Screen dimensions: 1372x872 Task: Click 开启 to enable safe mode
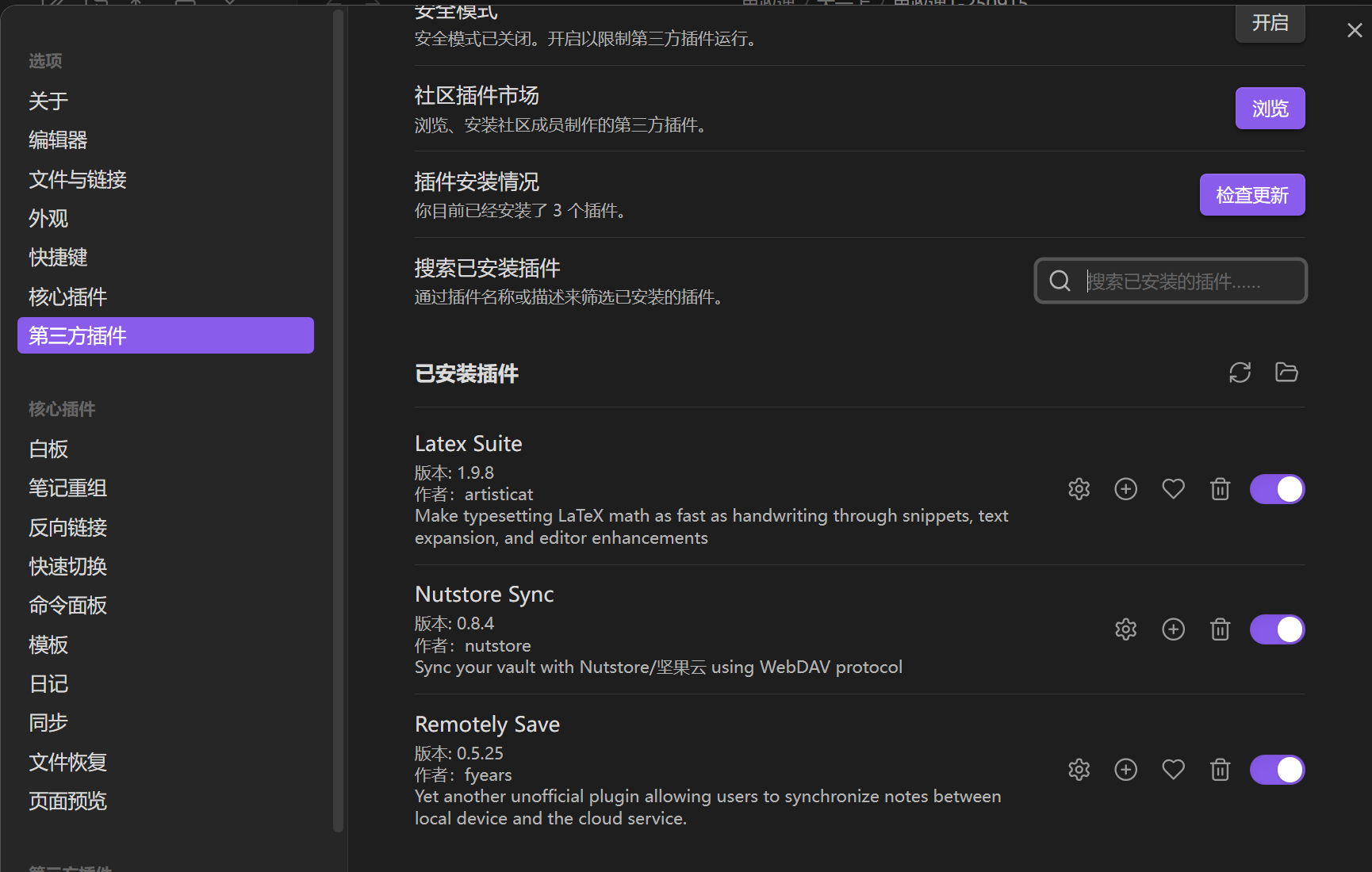click(x=1270, y=23)
